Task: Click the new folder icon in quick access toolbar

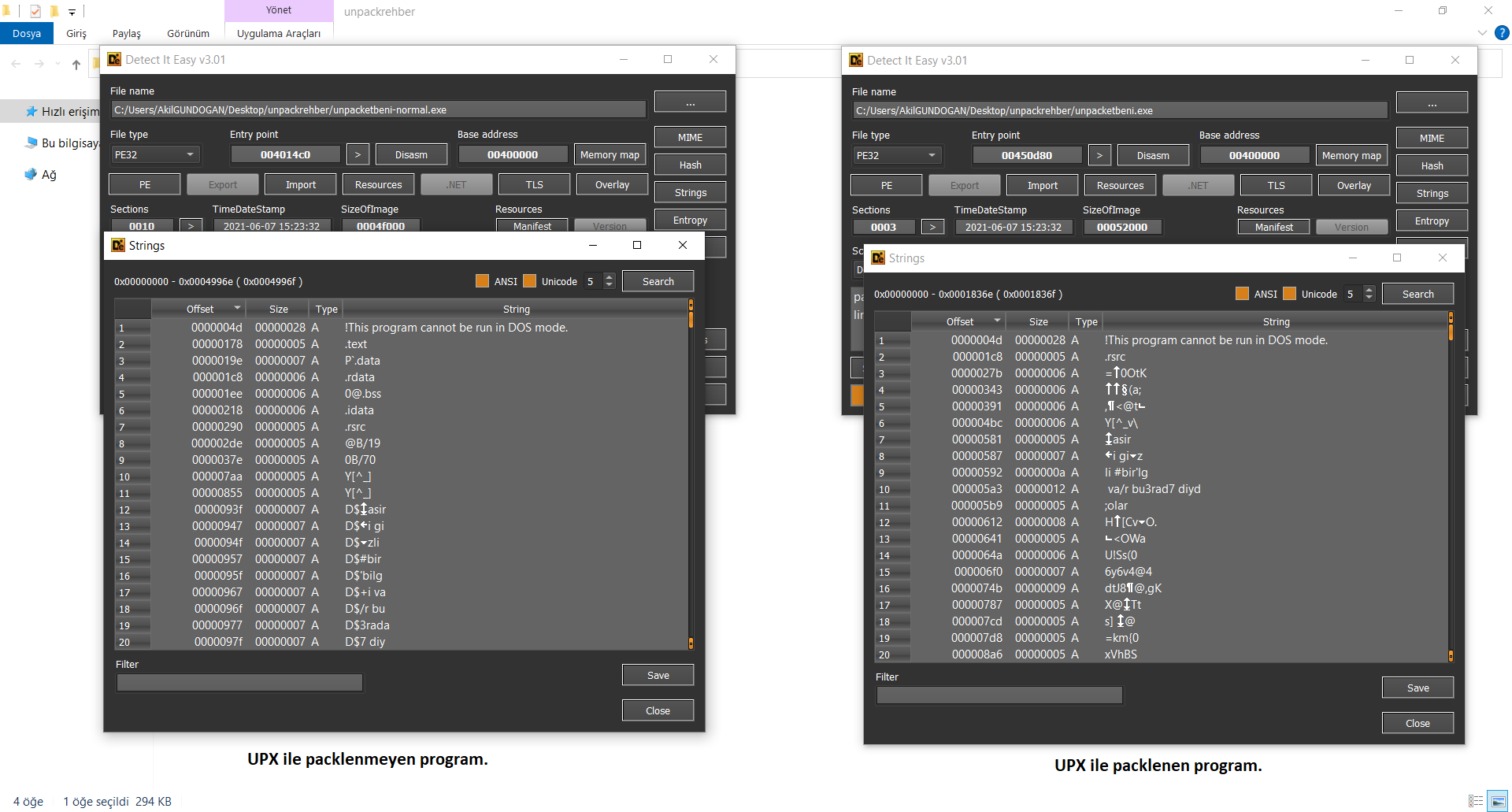Action: [x=54, y=11]
